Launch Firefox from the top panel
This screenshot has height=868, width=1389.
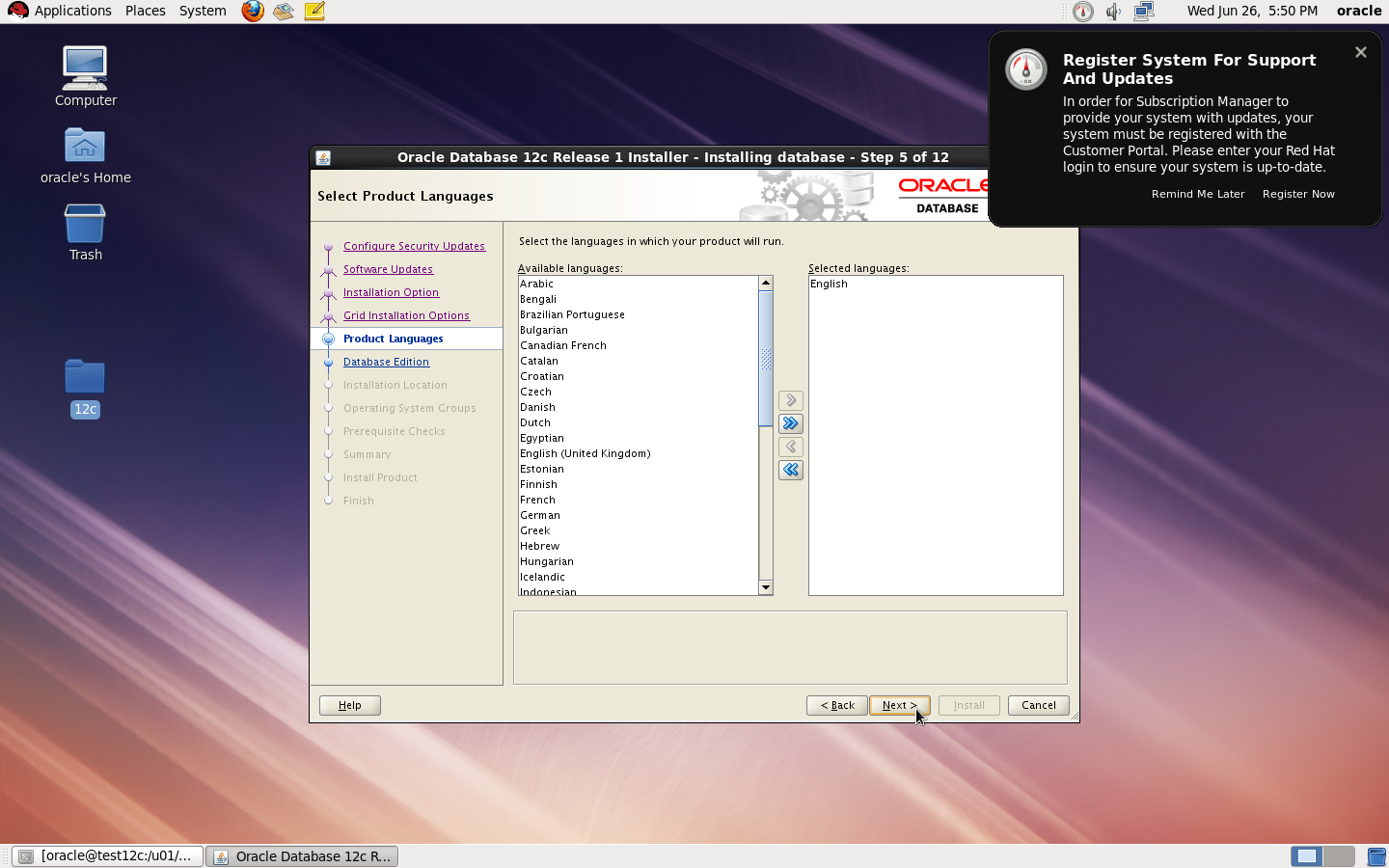(253, 12)
